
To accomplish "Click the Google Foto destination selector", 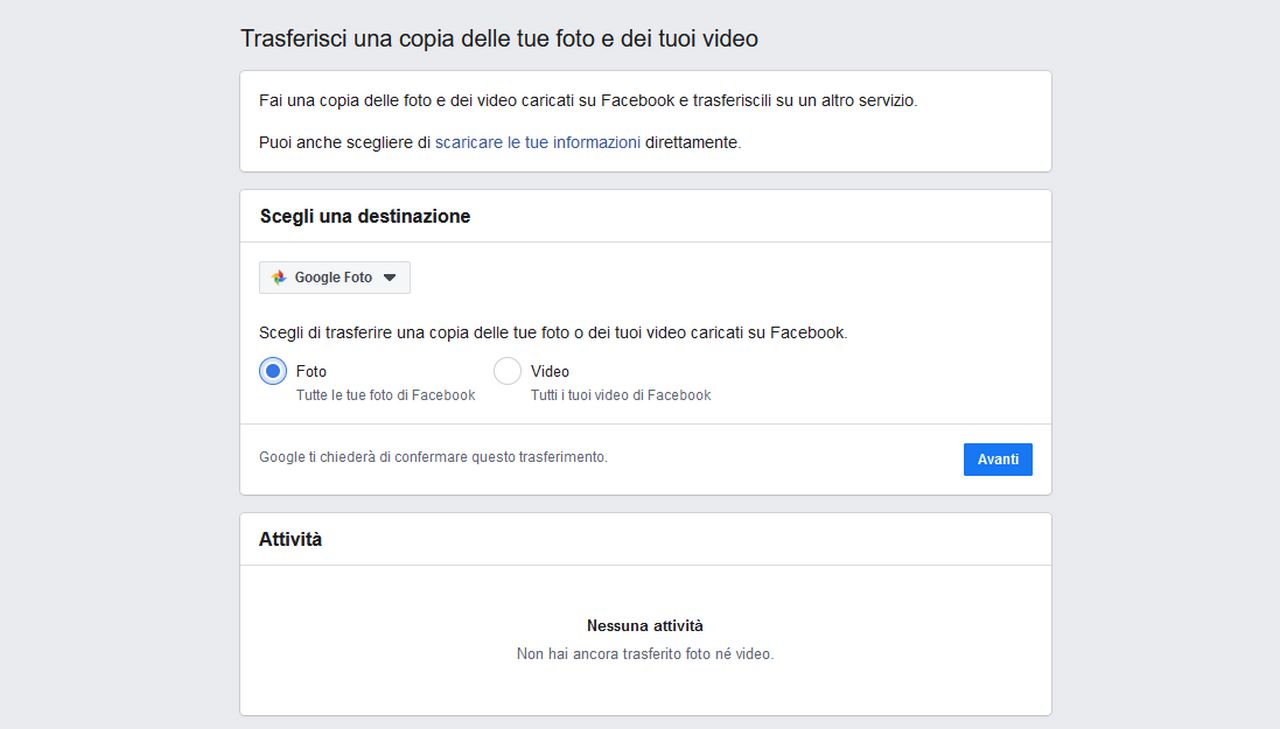I will pyautogui.click(x=334, y=277).
